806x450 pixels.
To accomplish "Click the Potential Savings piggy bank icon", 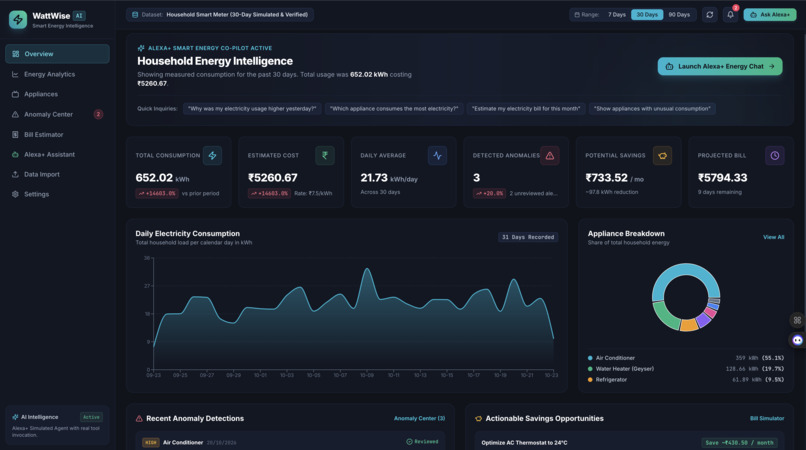I will coord(662,155).
